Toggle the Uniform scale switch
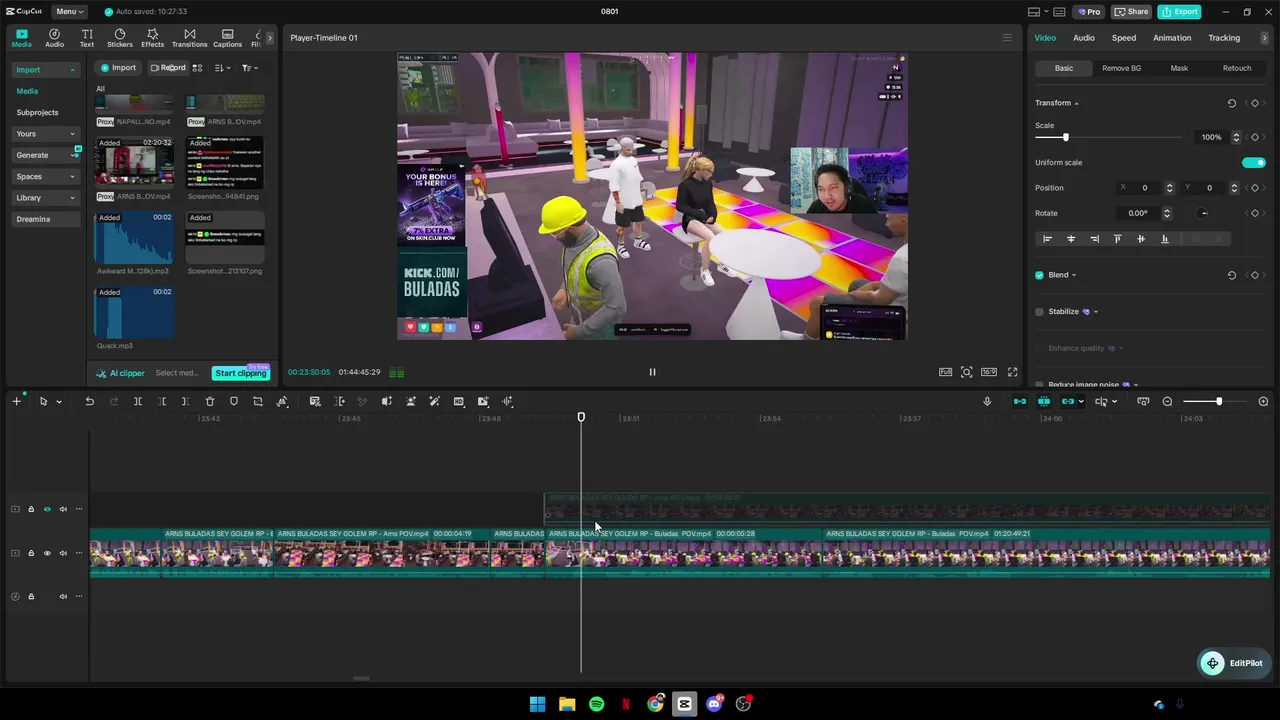1280x720 pixels. (x=1254, y=162)
